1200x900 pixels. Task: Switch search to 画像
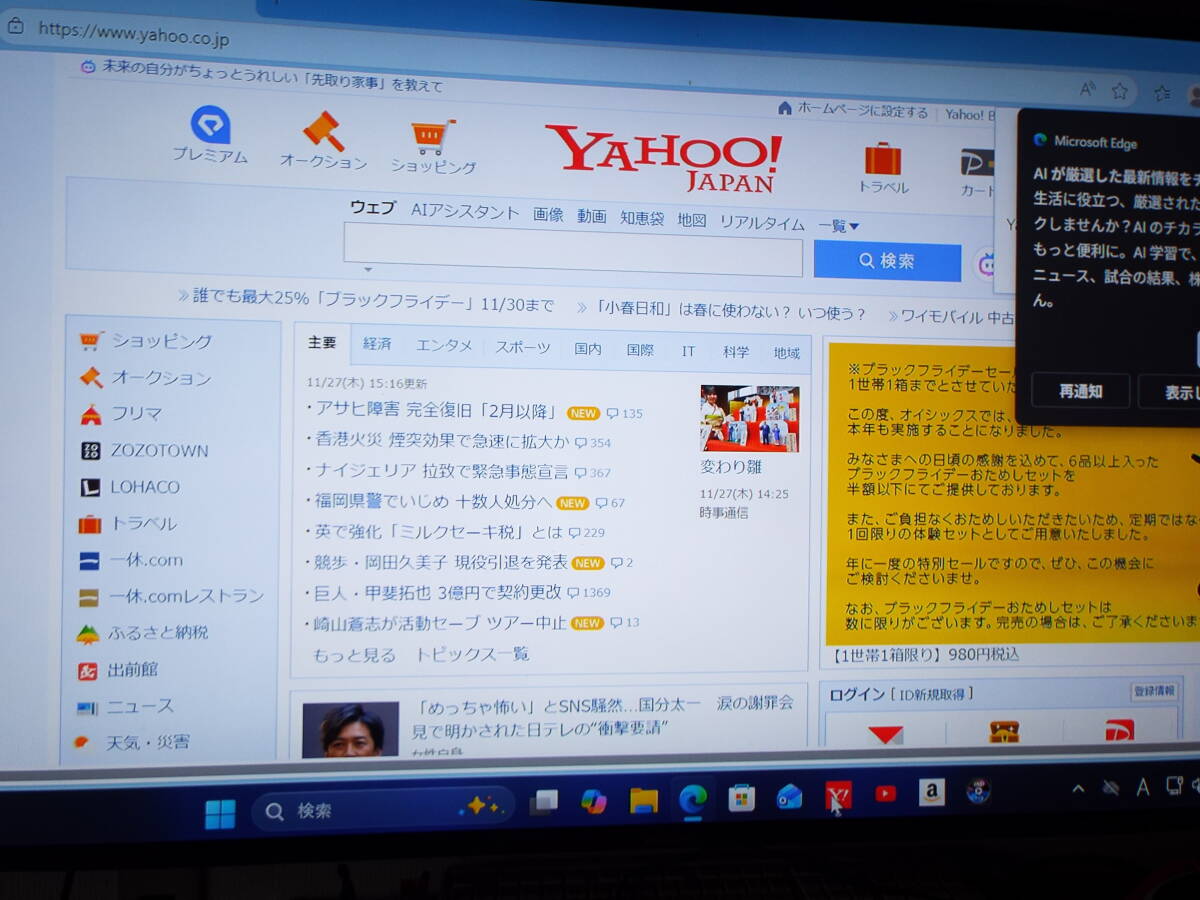click(x=548, y=214)
